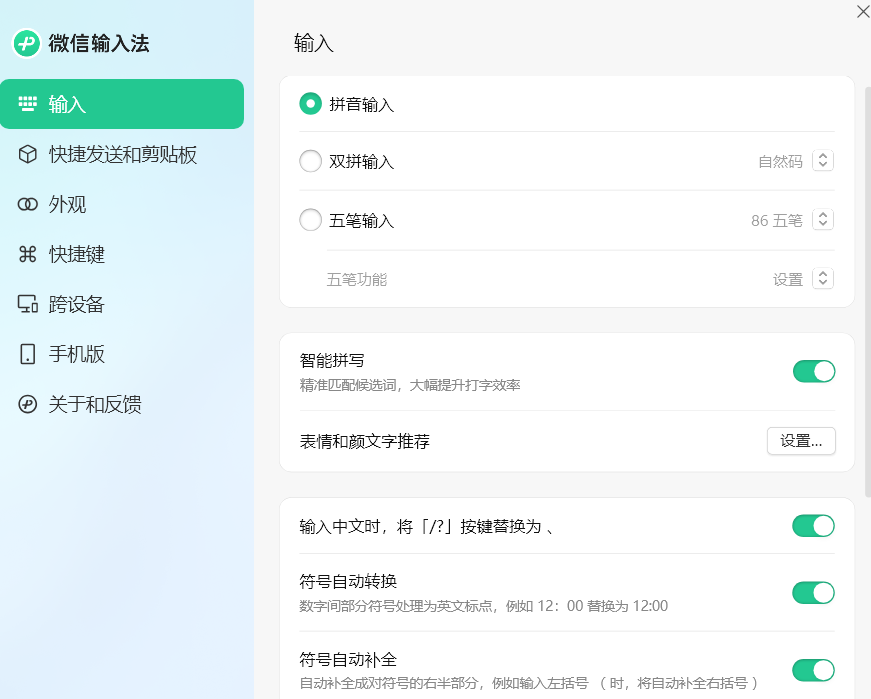The image size is (871, 699).
Task: Go to the 快捷键 settings page
Action: click(x=122, y=254)
